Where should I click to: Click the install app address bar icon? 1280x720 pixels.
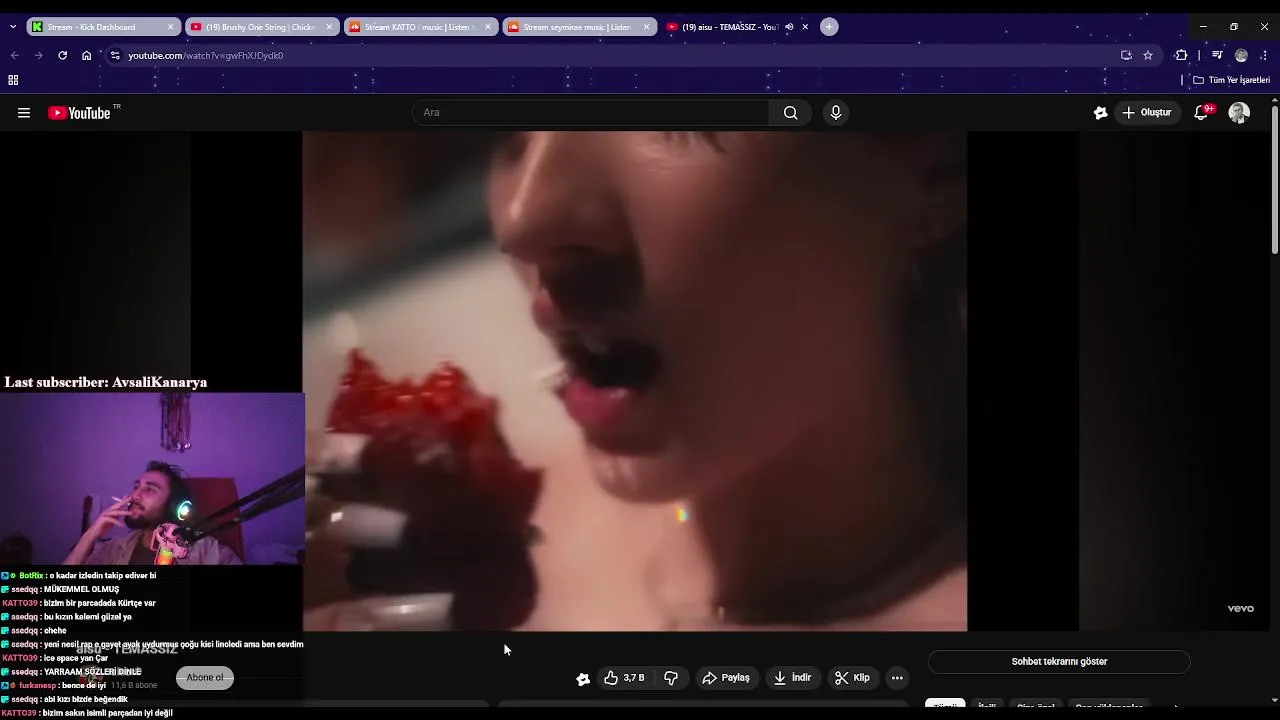point(1126,55)
